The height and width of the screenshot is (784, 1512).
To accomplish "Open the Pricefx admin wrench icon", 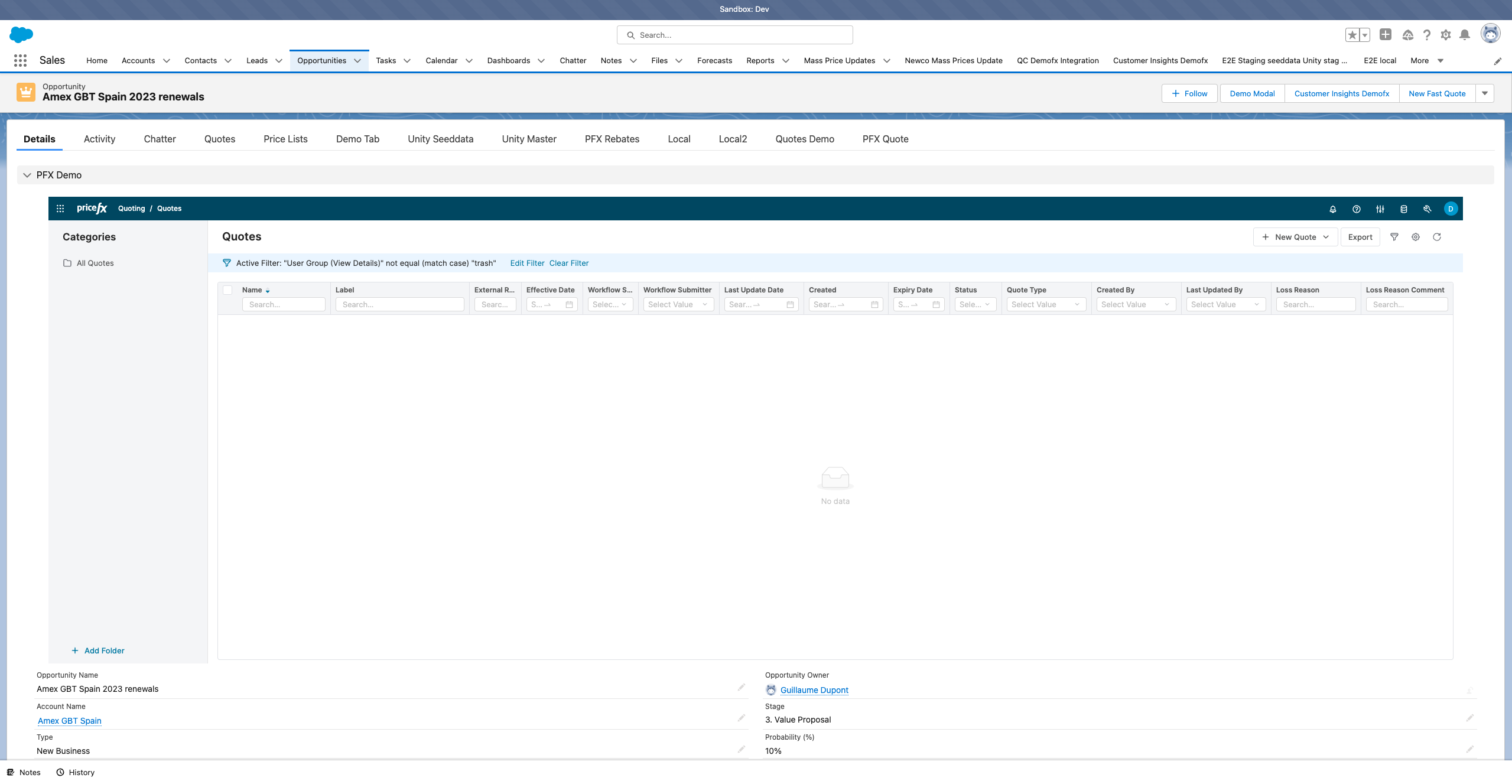I will pyautogui.click(x=1426, y=209).
